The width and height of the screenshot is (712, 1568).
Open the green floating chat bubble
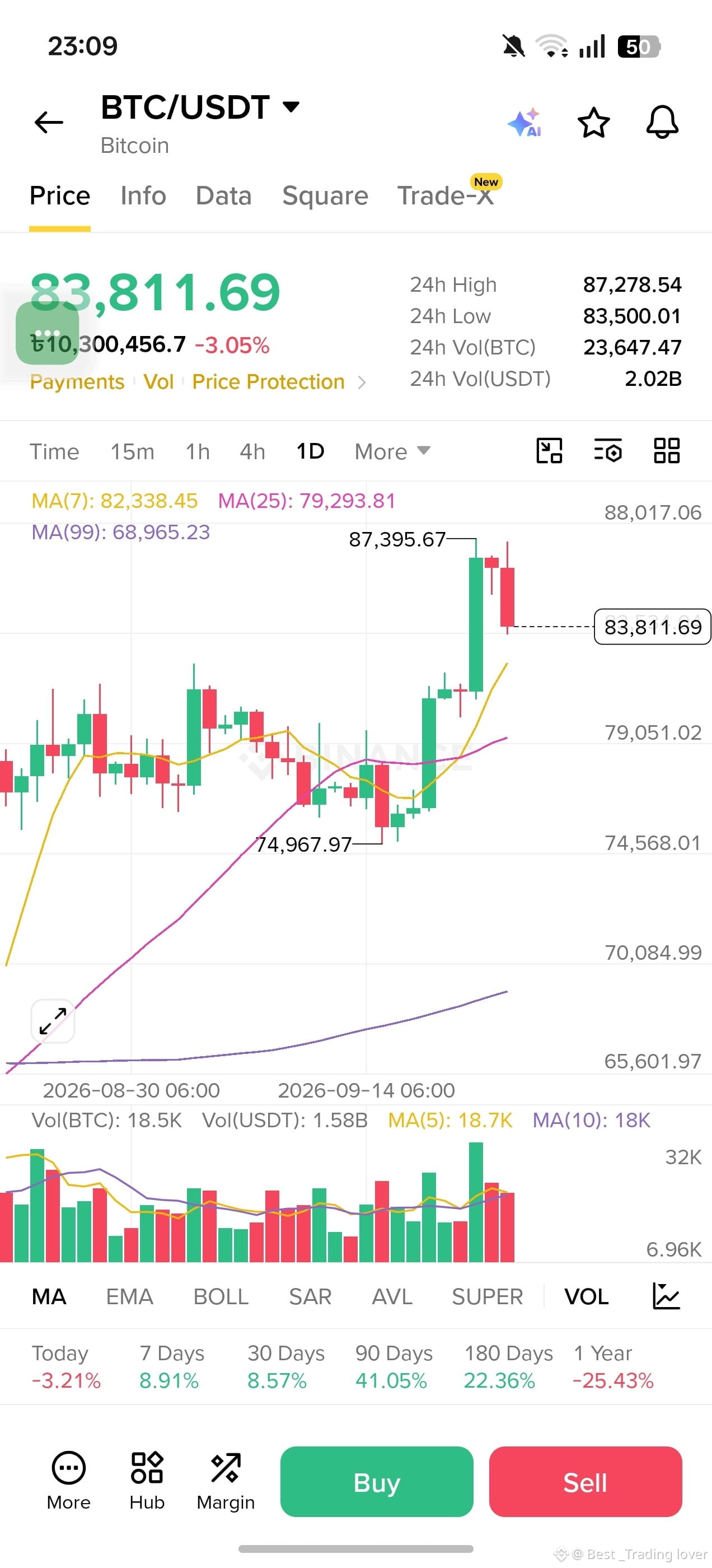click(48, 333)
